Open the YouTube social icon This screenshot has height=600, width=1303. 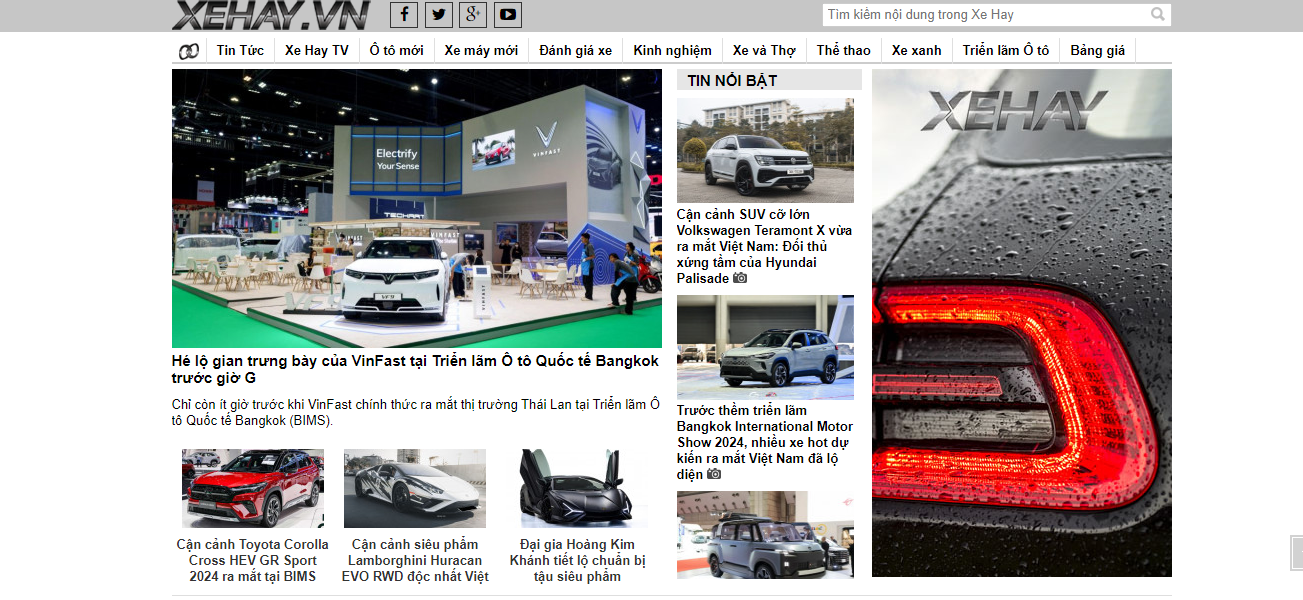click(x=508, y=14)
